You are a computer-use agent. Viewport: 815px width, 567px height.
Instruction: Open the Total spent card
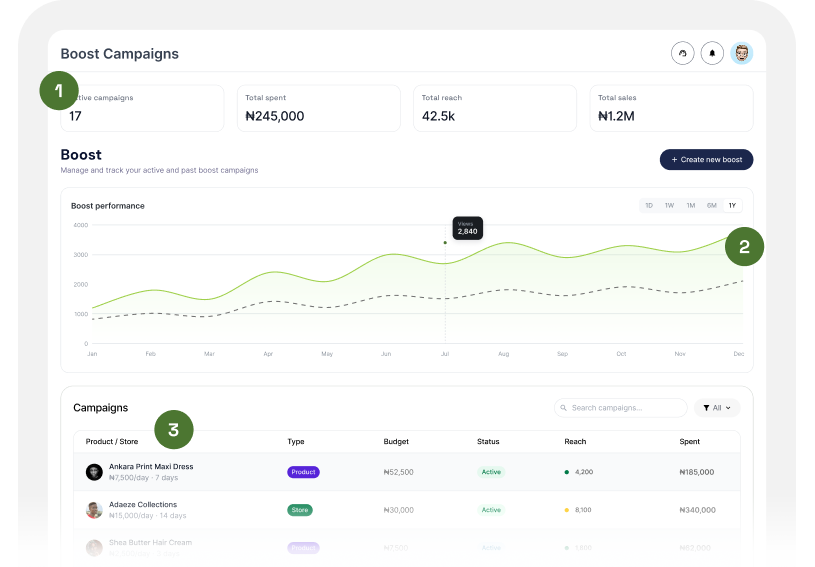click(x=319, y=108)
